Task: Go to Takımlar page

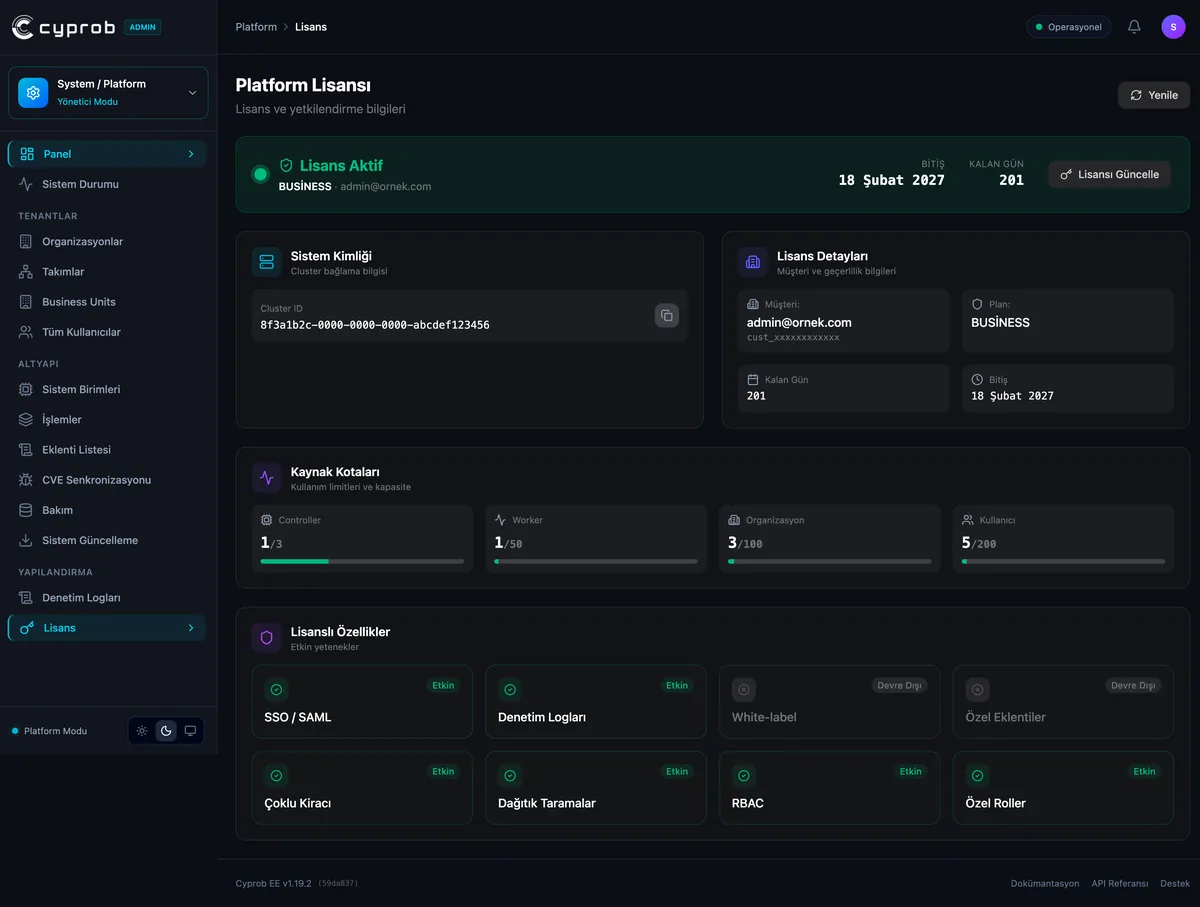Action: click(108, 272)
